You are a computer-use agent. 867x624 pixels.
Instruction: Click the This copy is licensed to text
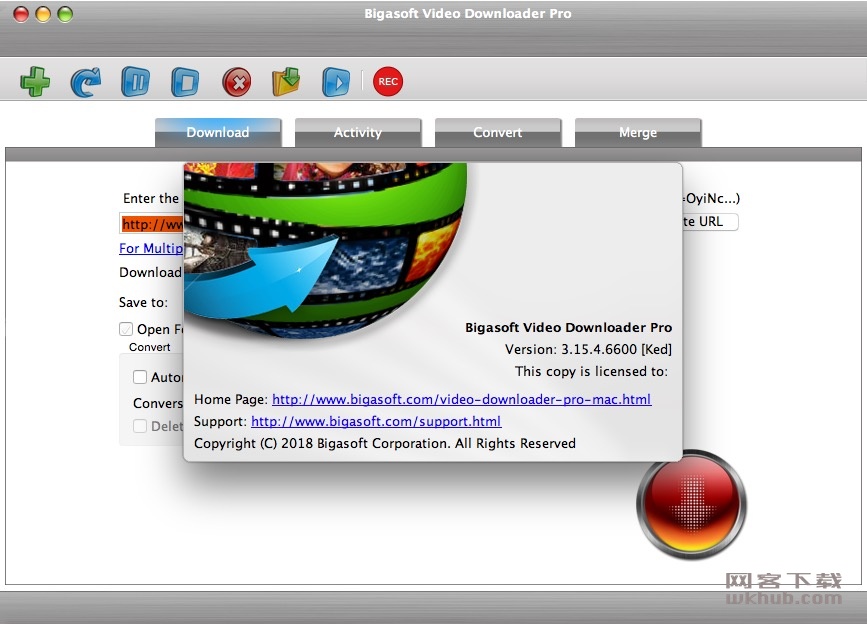tap(591, 371)
